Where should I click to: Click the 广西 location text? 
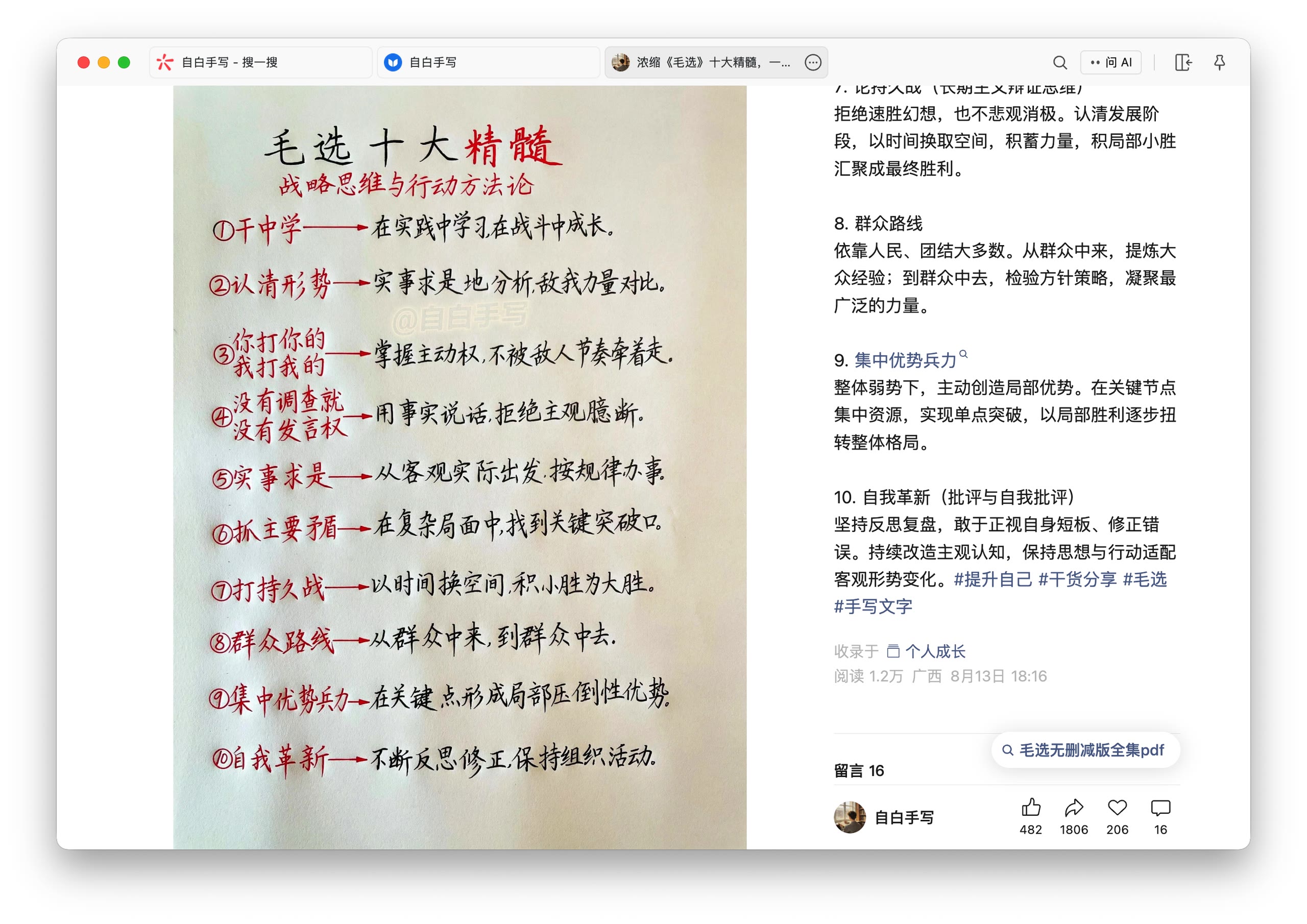point(927,676)
